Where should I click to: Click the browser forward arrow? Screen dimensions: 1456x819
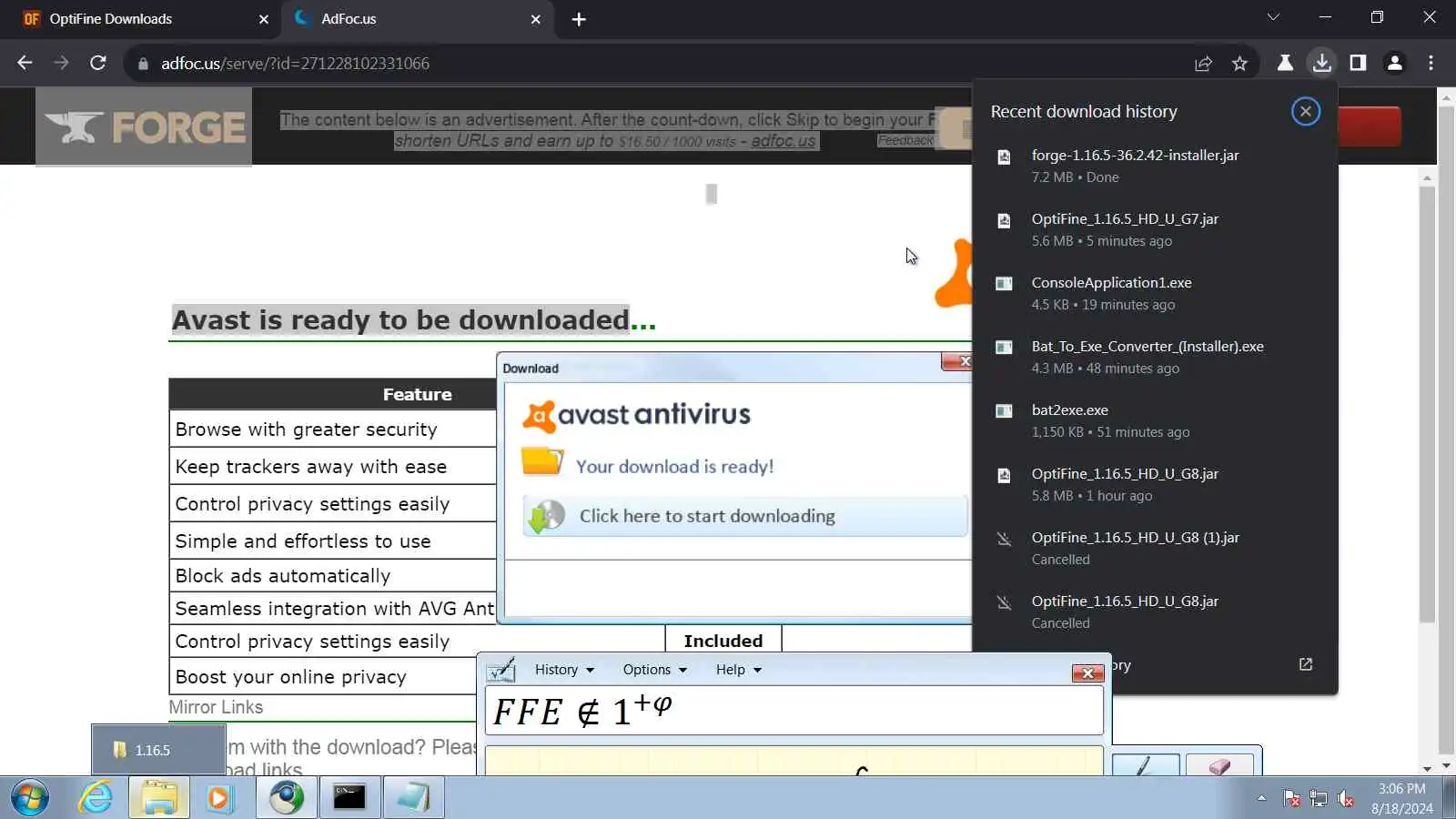(x=61, y=63)
